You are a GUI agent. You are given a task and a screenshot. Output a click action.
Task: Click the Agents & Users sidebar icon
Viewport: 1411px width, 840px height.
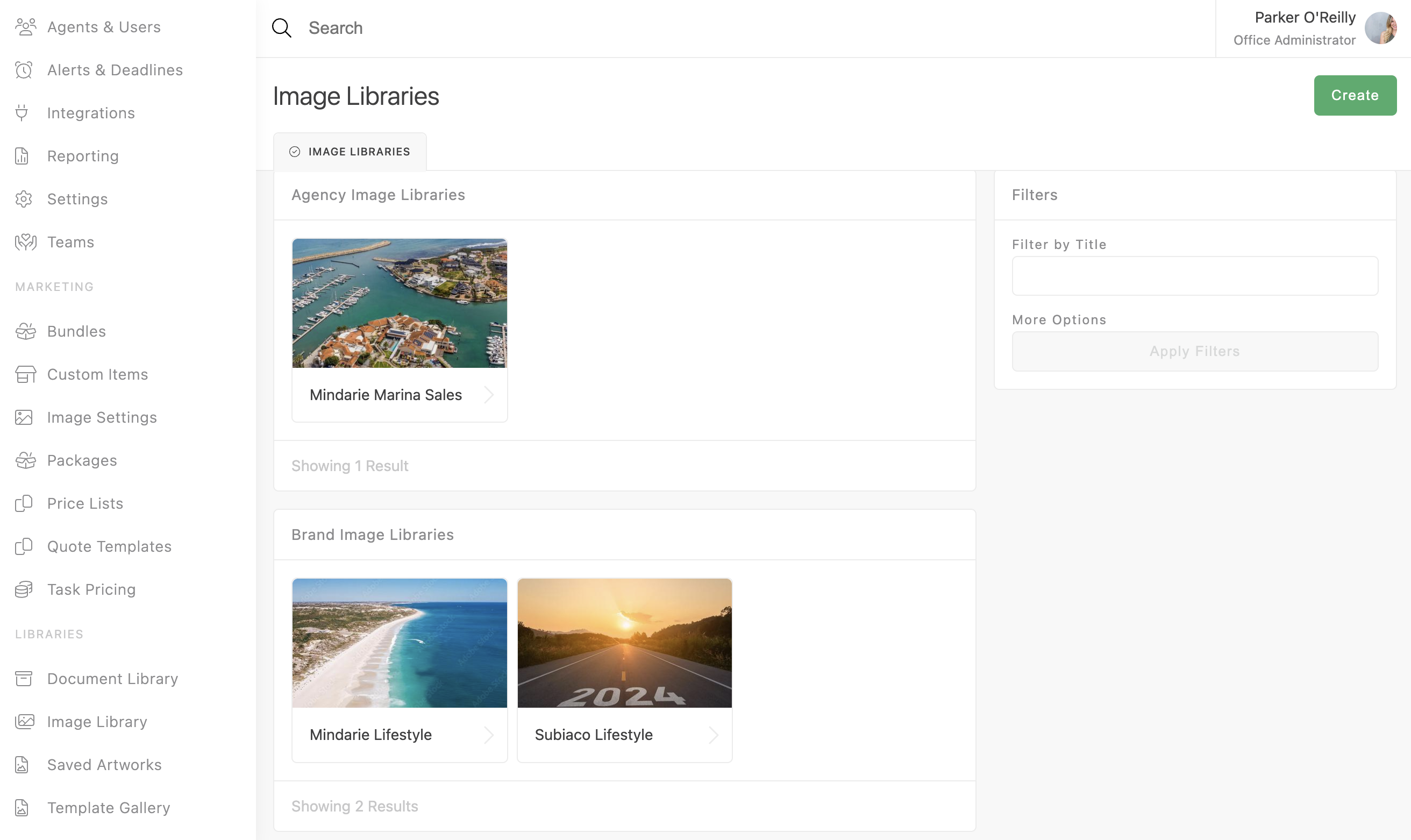pyautogui.click(x=25, y=26)
